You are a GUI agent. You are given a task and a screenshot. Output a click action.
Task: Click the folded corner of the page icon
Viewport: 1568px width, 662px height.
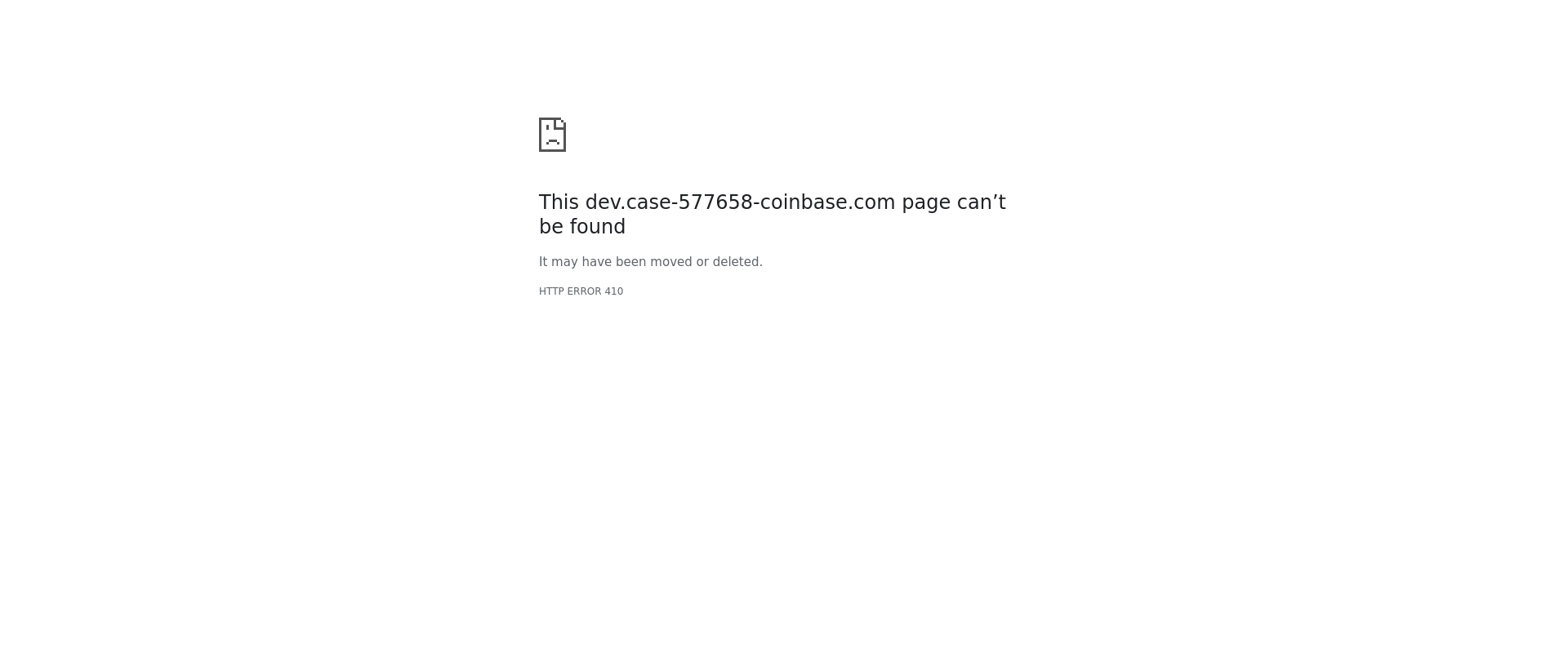(x=560, y=123)
